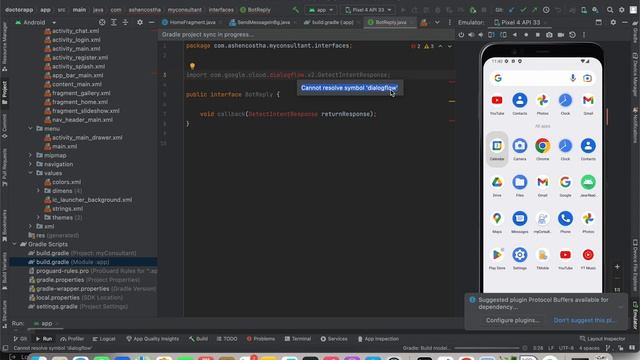Screen dimensions: 640x360
Task: Click Expand All in project panel
Action: point(114,22)
